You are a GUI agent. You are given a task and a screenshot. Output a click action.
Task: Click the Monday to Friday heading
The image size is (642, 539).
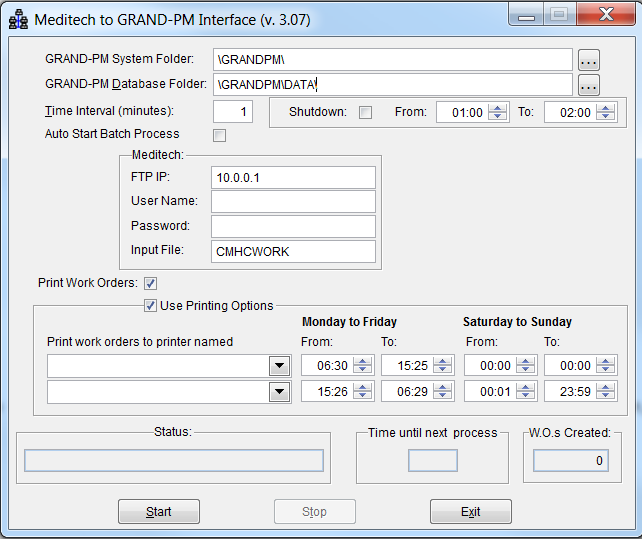[349, 322]
